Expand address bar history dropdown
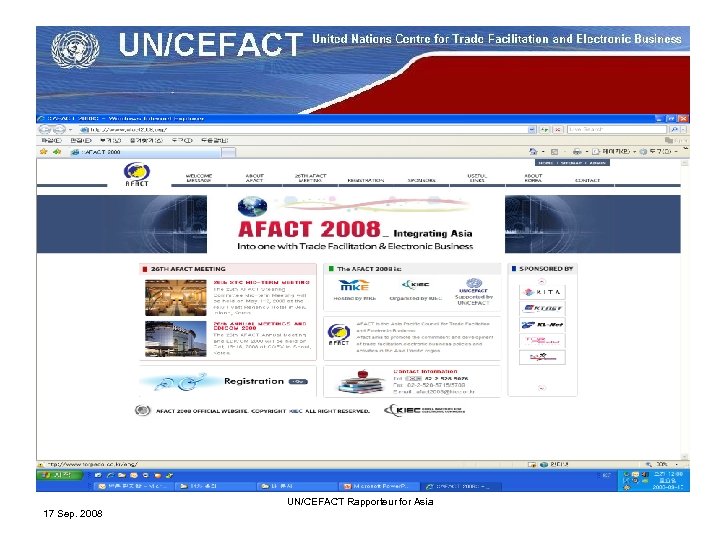Viewport: 720px width, 540px height. [531, 130]
